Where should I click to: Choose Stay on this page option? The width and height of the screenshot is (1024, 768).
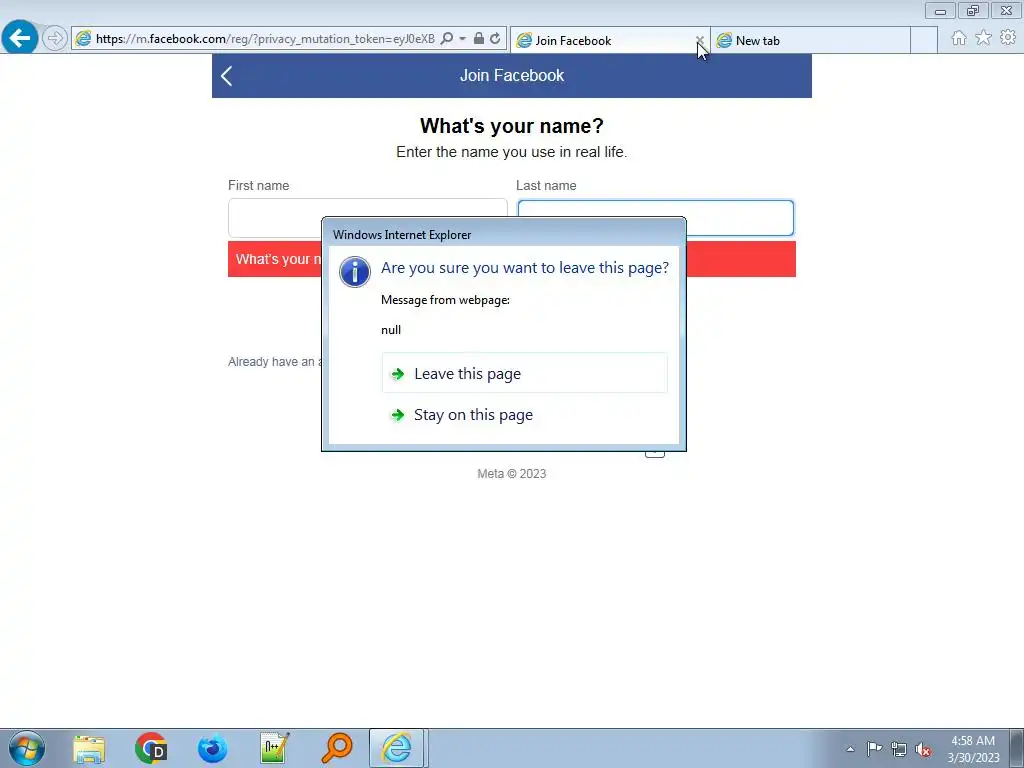tap(524, 415)
